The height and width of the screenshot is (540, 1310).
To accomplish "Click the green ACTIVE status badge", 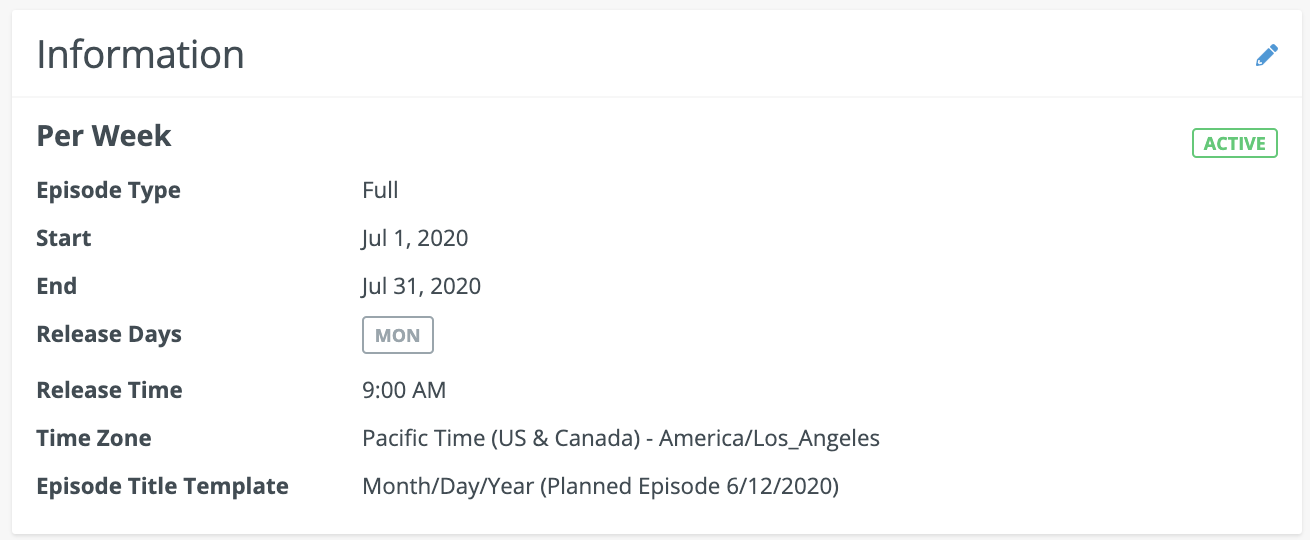I will pos(1234,144).
